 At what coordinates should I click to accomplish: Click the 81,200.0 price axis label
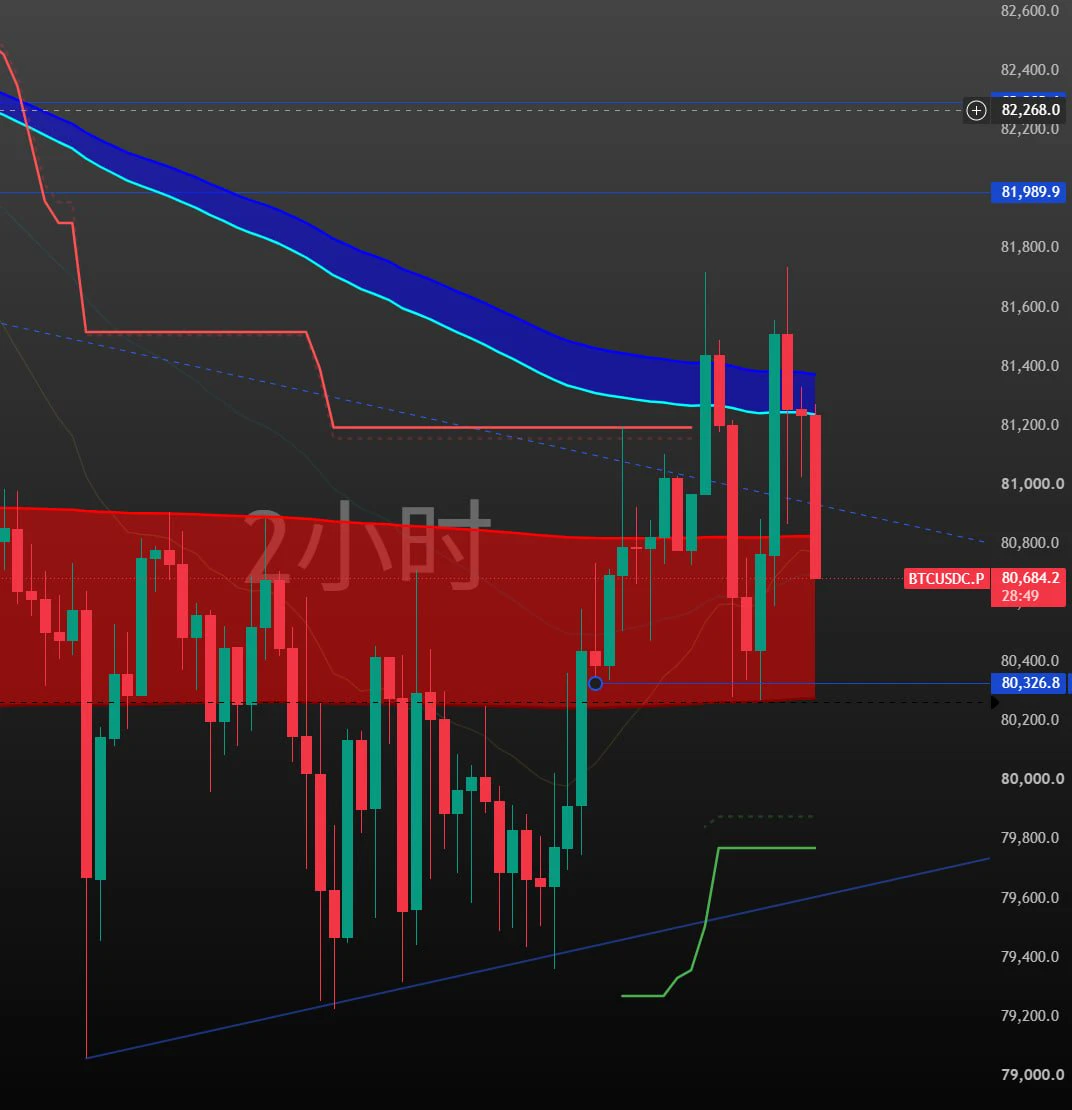point(1030,424)
